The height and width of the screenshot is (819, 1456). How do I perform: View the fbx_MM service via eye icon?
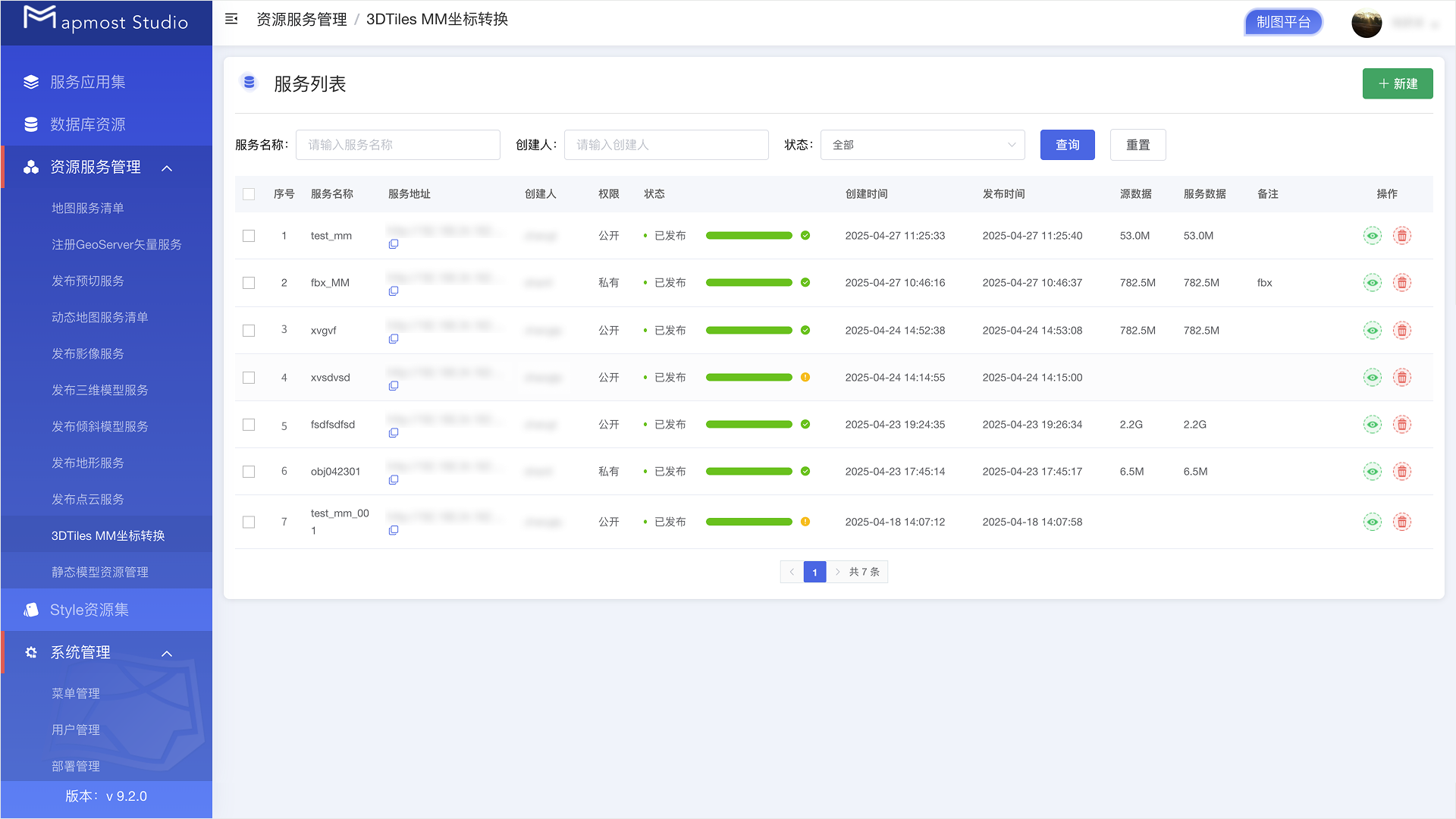point(1372,283)
